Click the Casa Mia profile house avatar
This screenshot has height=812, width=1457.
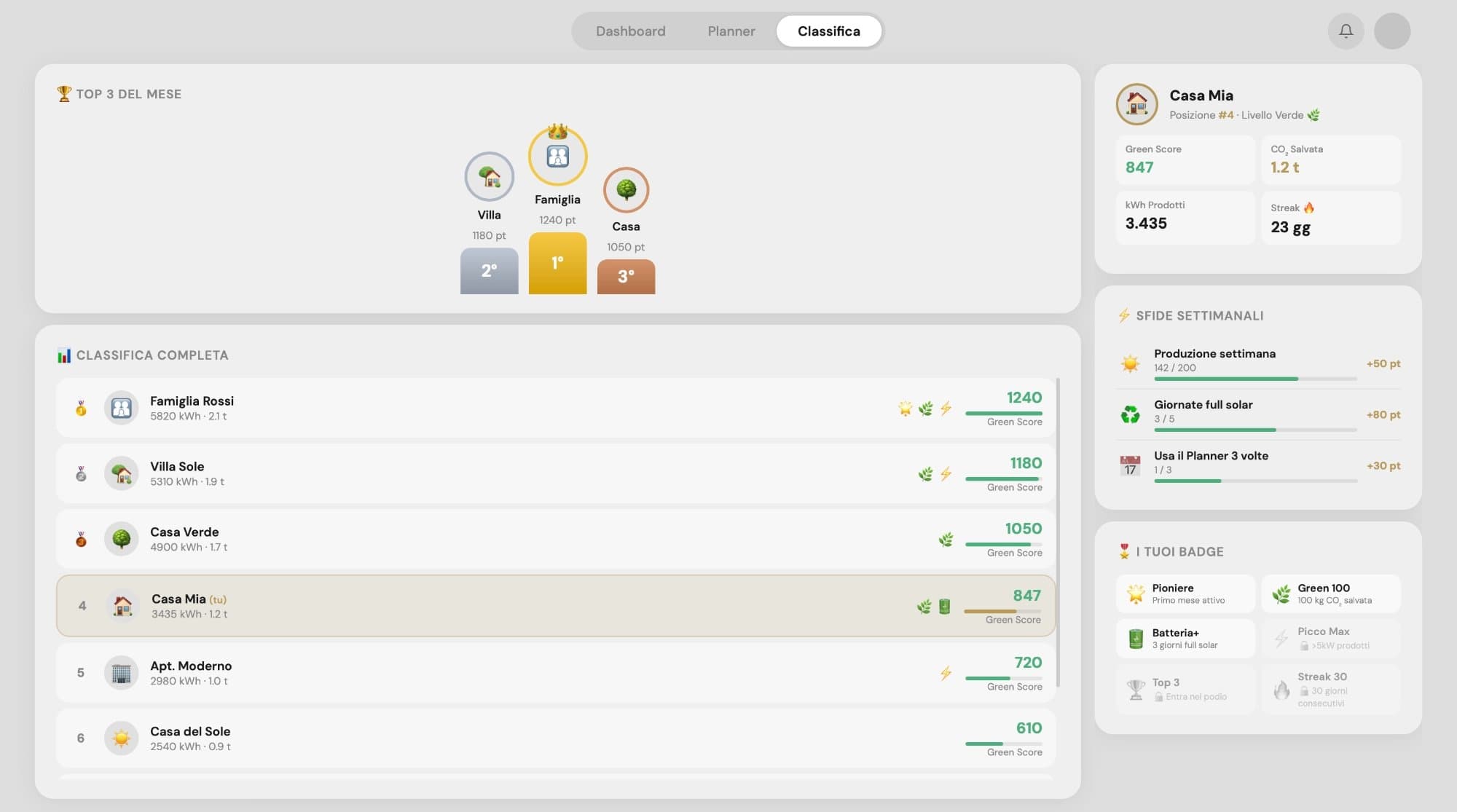pyautogui.click(x=1136, y=104)
